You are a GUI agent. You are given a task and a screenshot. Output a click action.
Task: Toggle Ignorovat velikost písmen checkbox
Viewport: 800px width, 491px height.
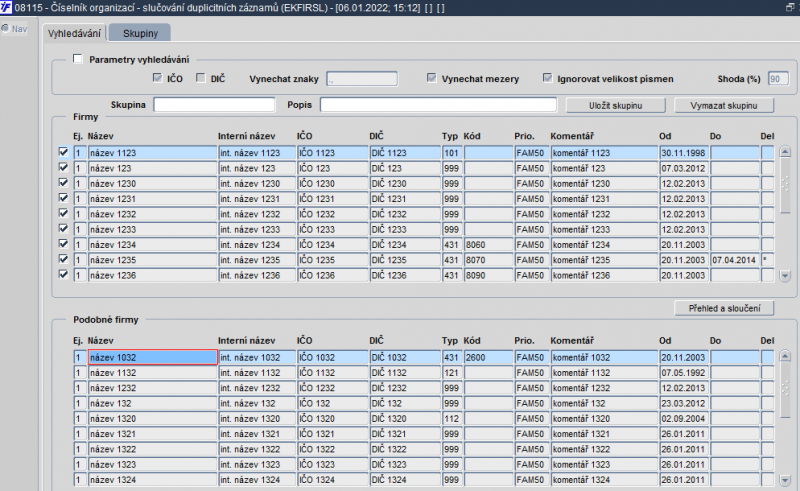coord(547,78)
